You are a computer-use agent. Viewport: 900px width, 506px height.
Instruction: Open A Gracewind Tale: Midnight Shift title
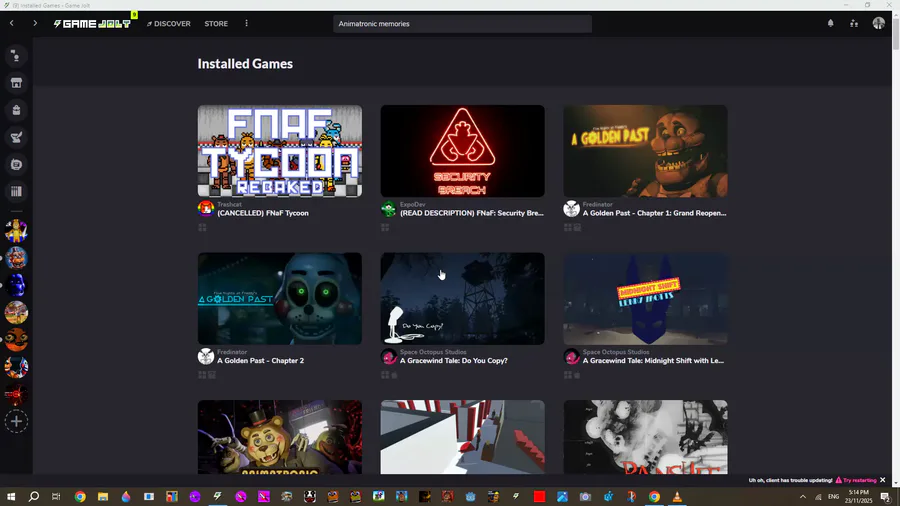click(x=653, y=361)
